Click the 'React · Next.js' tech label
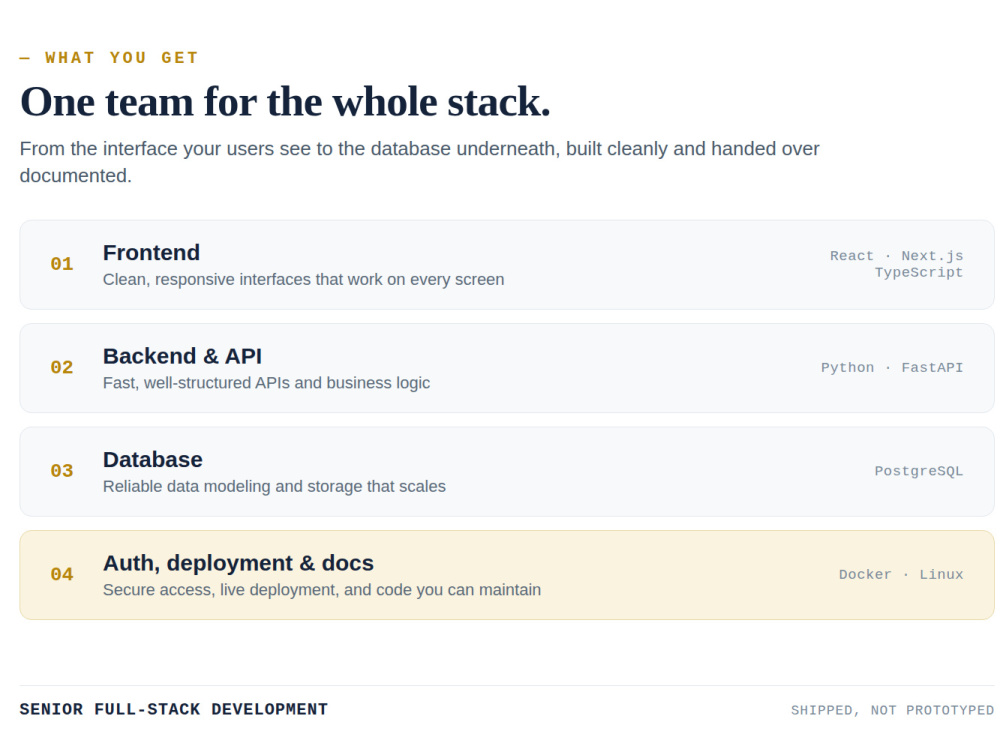The image size is (1000, 749). 897,256
